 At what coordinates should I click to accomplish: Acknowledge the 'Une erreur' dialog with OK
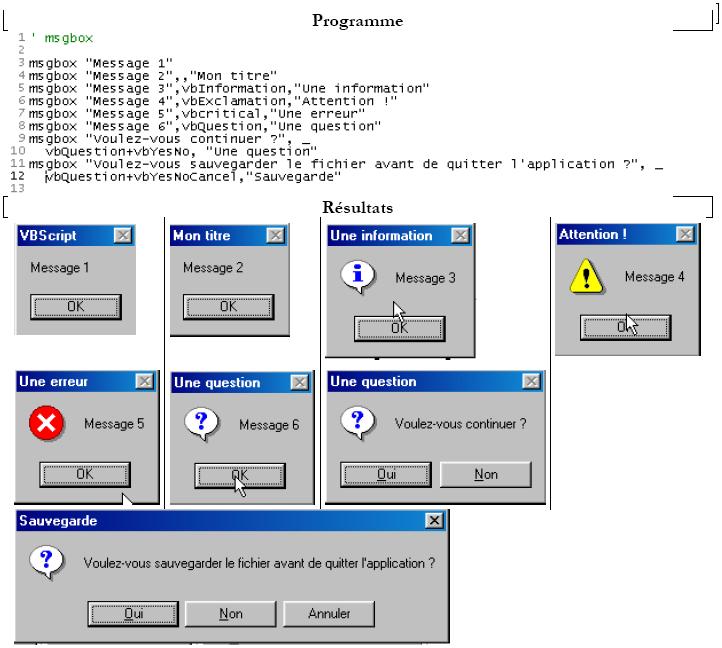[84, 474]
